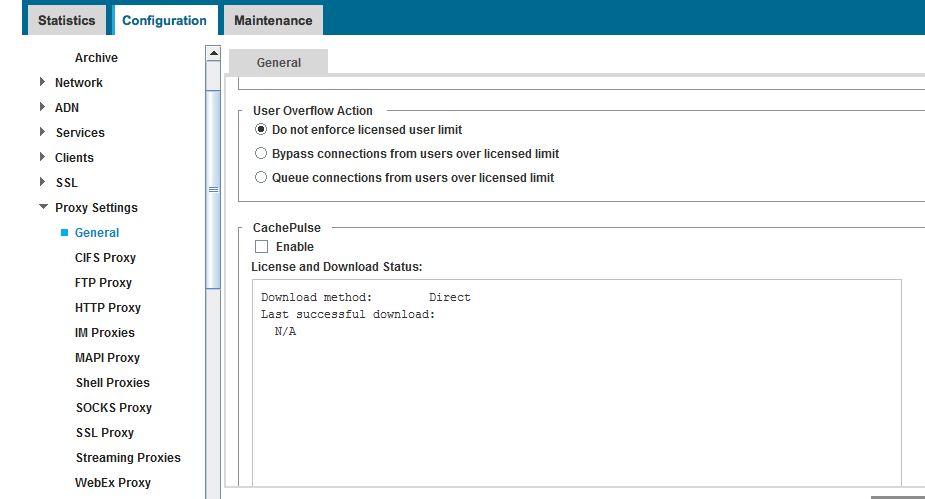Expand the Network tree node

click(x=42, y=82)
